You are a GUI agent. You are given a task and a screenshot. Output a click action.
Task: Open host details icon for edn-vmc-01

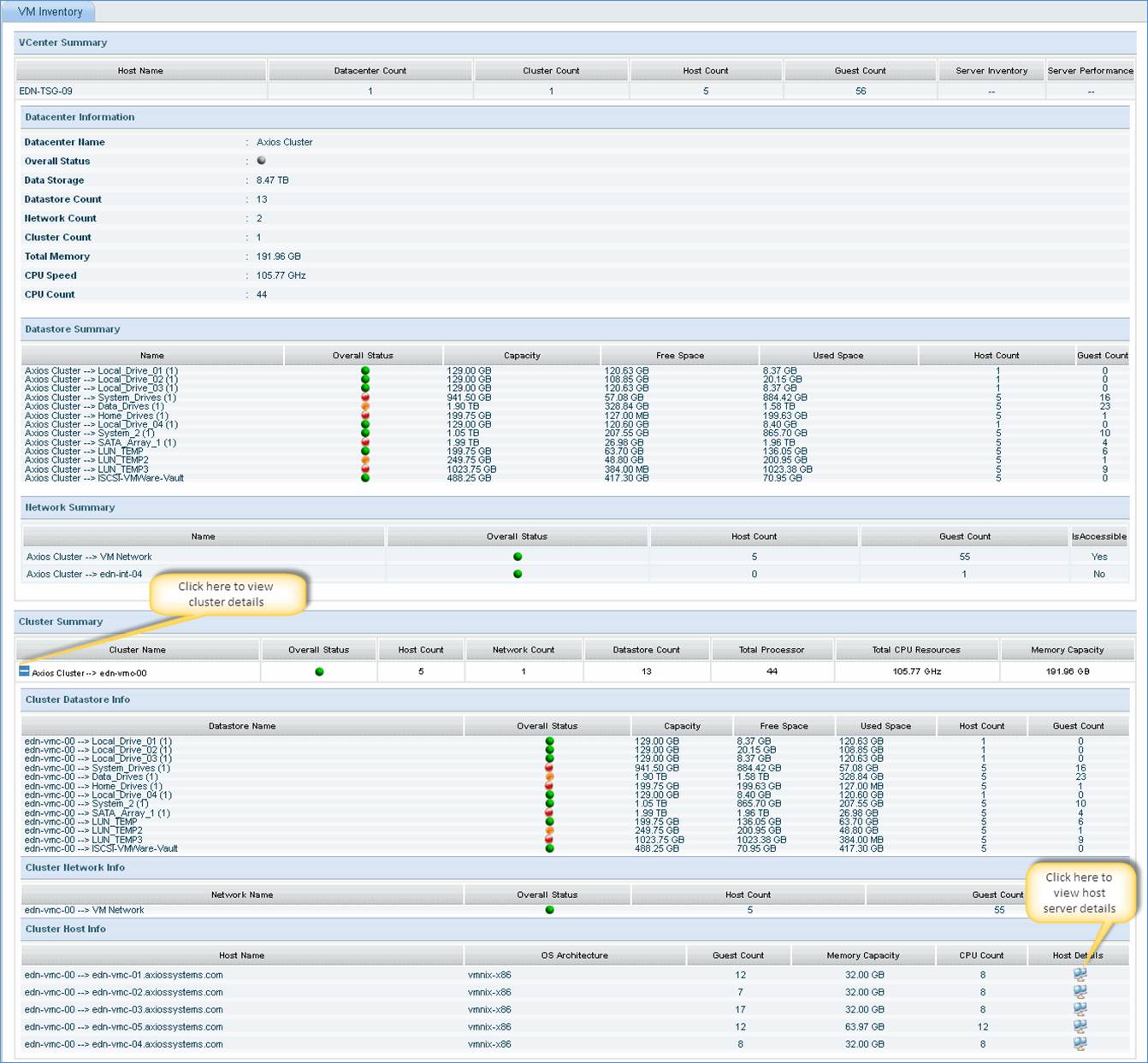1080,974
